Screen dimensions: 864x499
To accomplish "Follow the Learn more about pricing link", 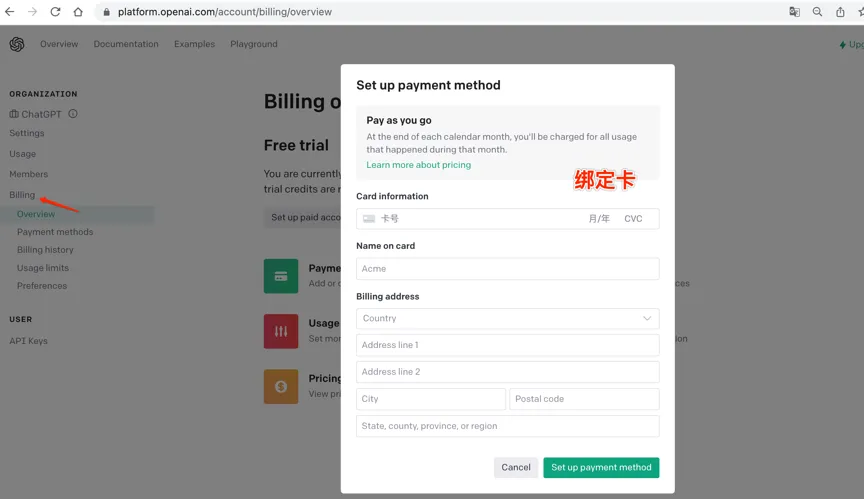I will pyautogui.click(x=418, y=165).
